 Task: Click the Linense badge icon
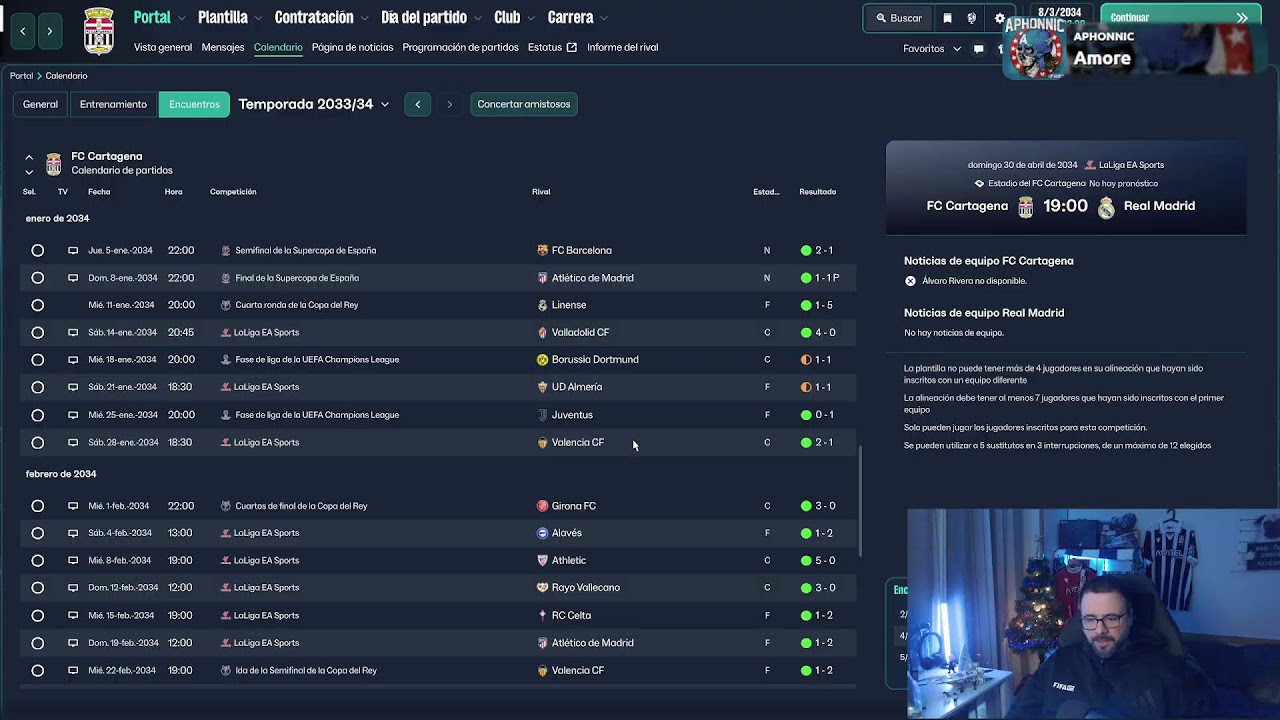pos(542,305)
